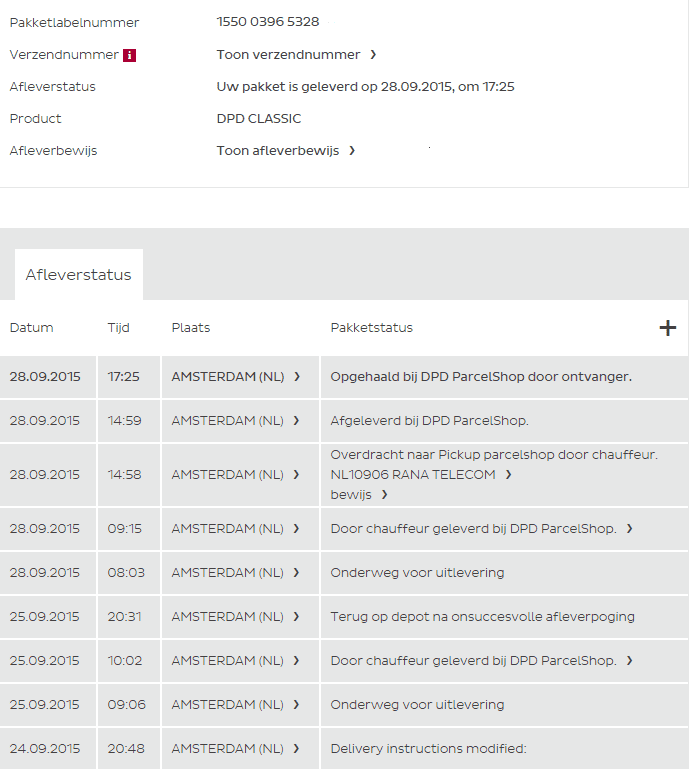
Task: Open the Toon afleverbewijs link
Action: click(x=286, y=151)
